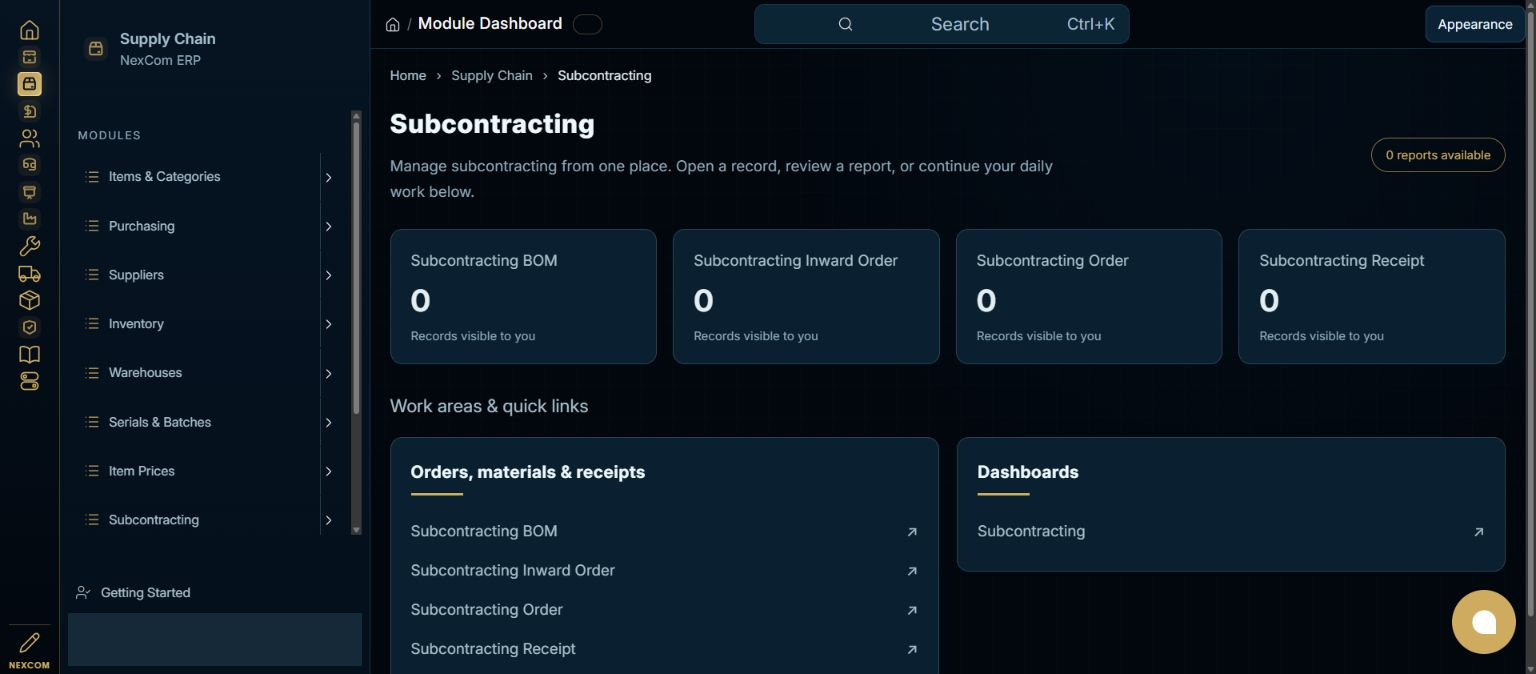The height and width of the screenshot is (674, 1536).
Task: Go to Supply Chain breadcrumb link
Action: 492,75
